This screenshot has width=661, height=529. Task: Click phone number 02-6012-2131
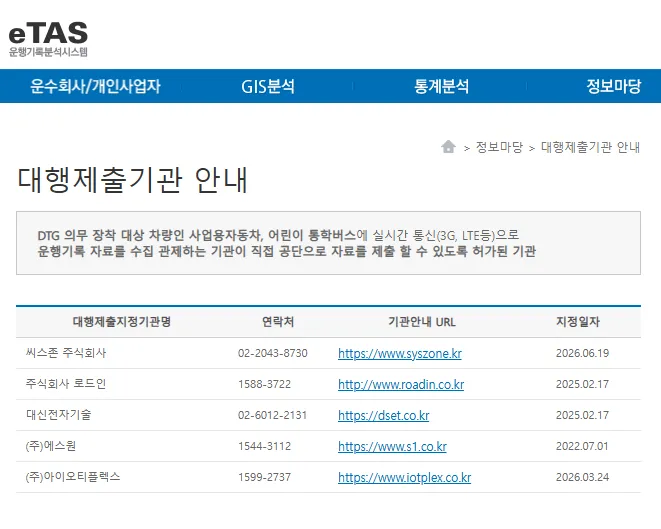point(272,415)
